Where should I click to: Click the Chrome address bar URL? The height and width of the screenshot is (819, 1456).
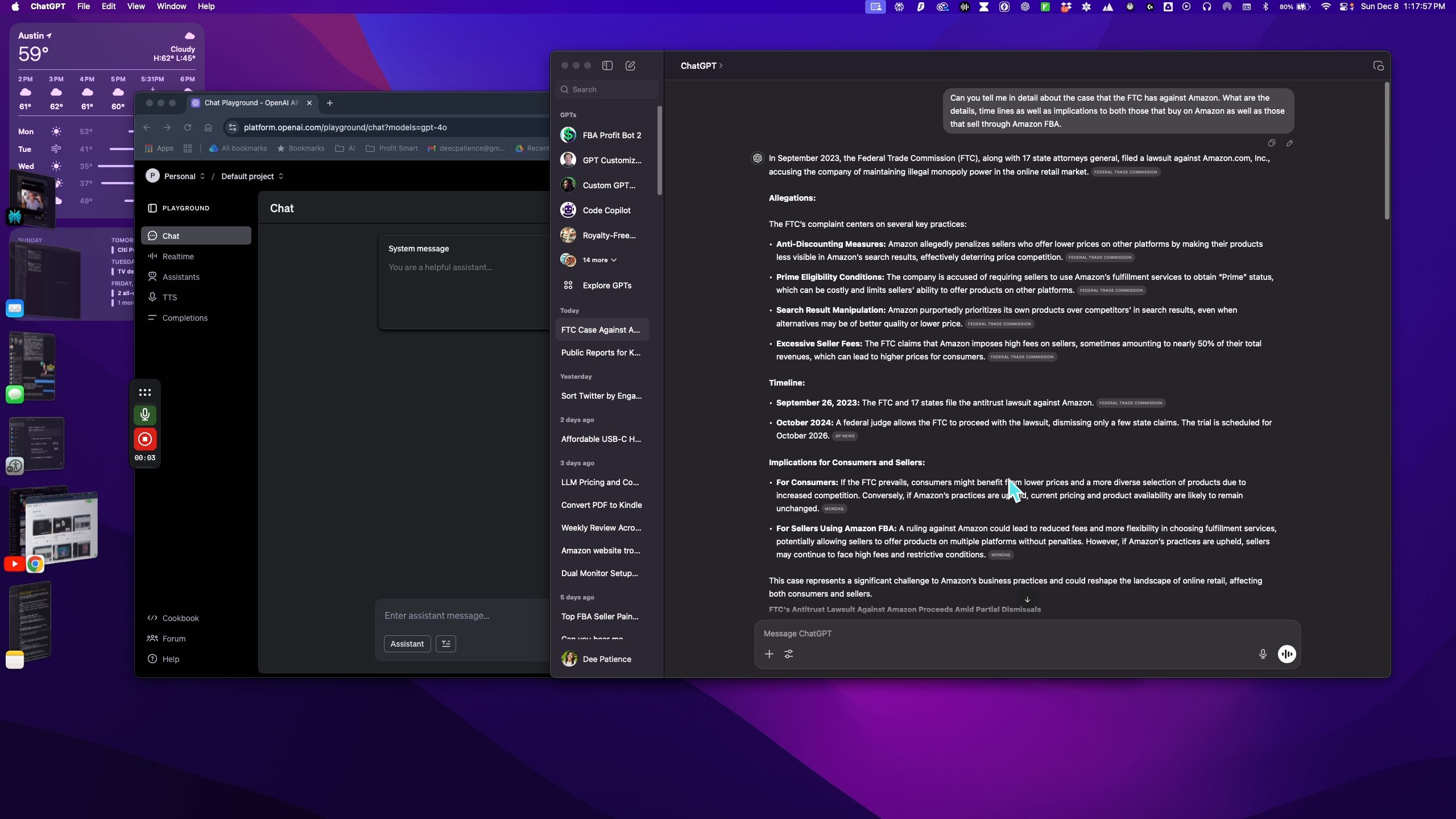tap(345, 127)
